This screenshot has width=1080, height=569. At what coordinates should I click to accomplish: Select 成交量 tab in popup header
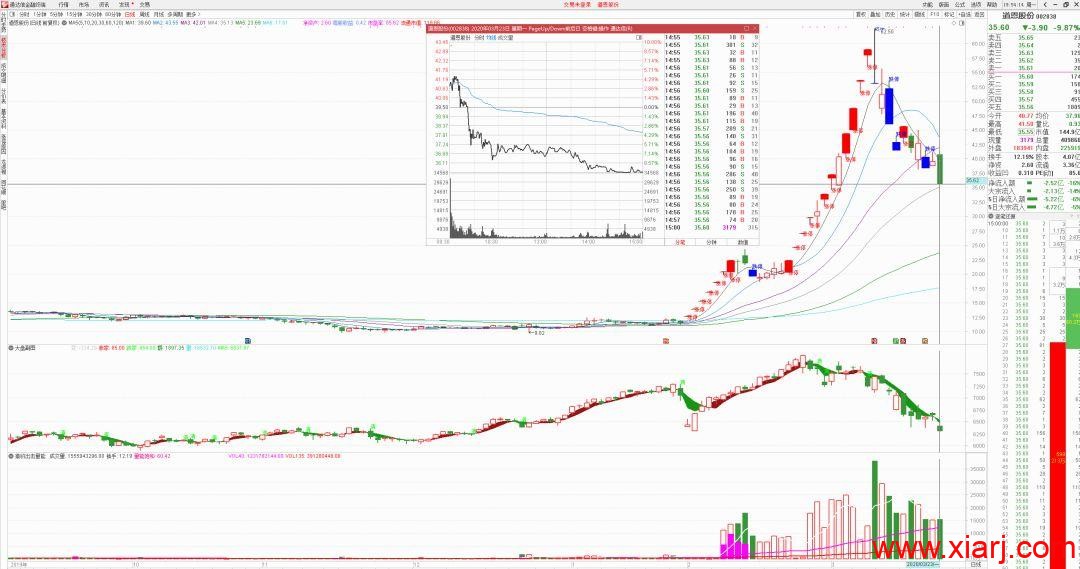506,38
